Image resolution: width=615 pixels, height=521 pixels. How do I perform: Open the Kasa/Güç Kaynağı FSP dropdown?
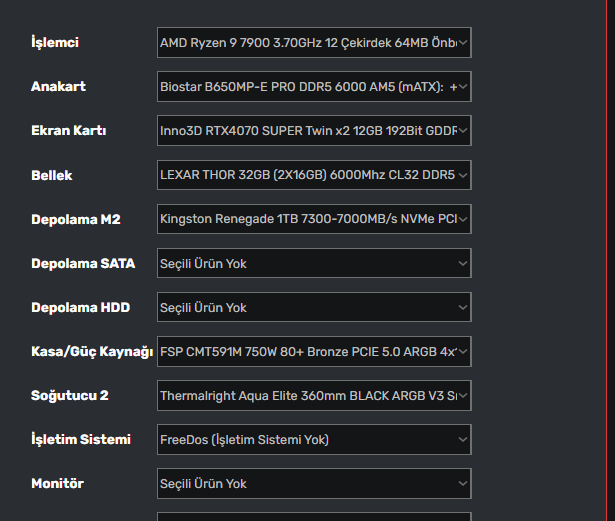(x=313, y=351)
